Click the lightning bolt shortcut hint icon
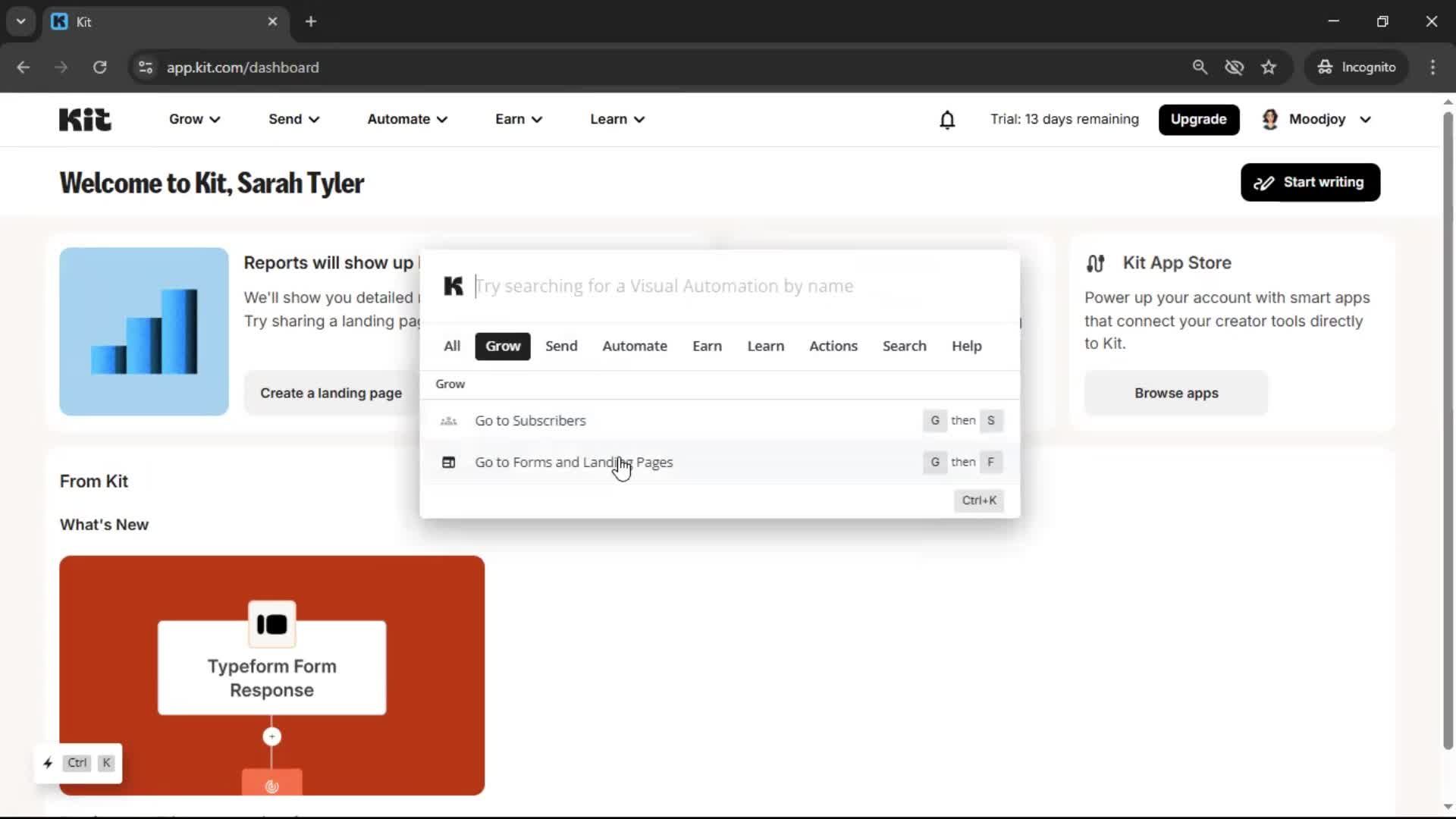Screen dimensions: 1456x819 (x=48, y=763)
